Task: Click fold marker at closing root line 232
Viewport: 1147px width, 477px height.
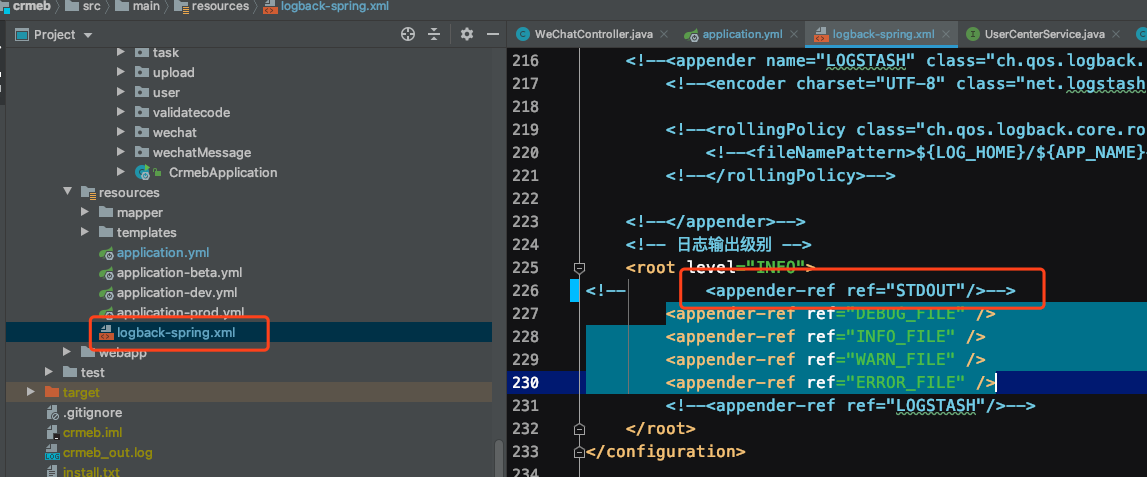Action: pyautogui.click(x=579, y=428)
